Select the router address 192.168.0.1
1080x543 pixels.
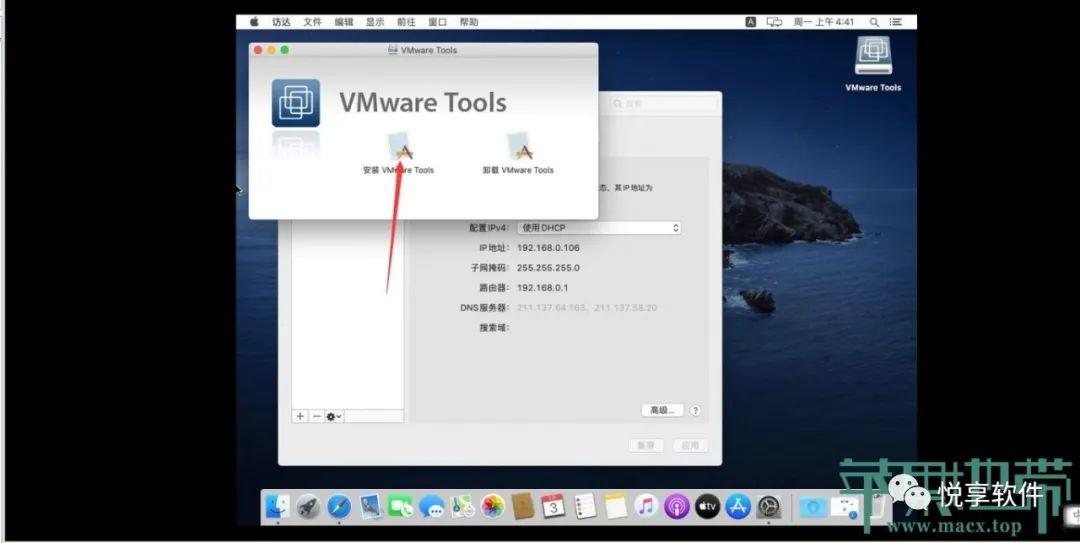(x=543, y=287)
